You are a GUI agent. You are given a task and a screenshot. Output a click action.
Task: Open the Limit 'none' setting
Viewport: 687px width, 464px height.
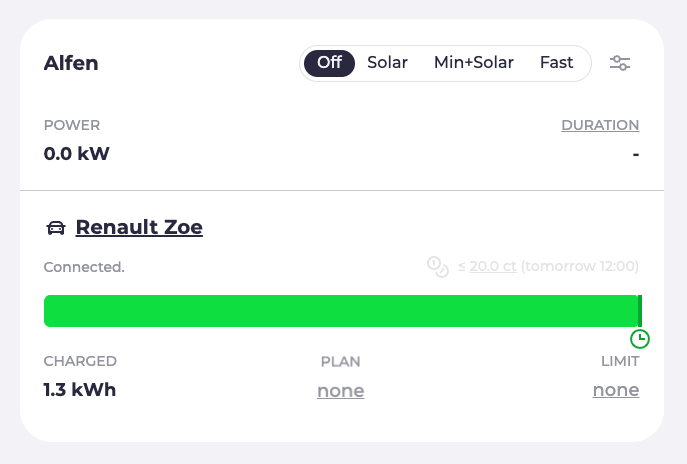615,390
